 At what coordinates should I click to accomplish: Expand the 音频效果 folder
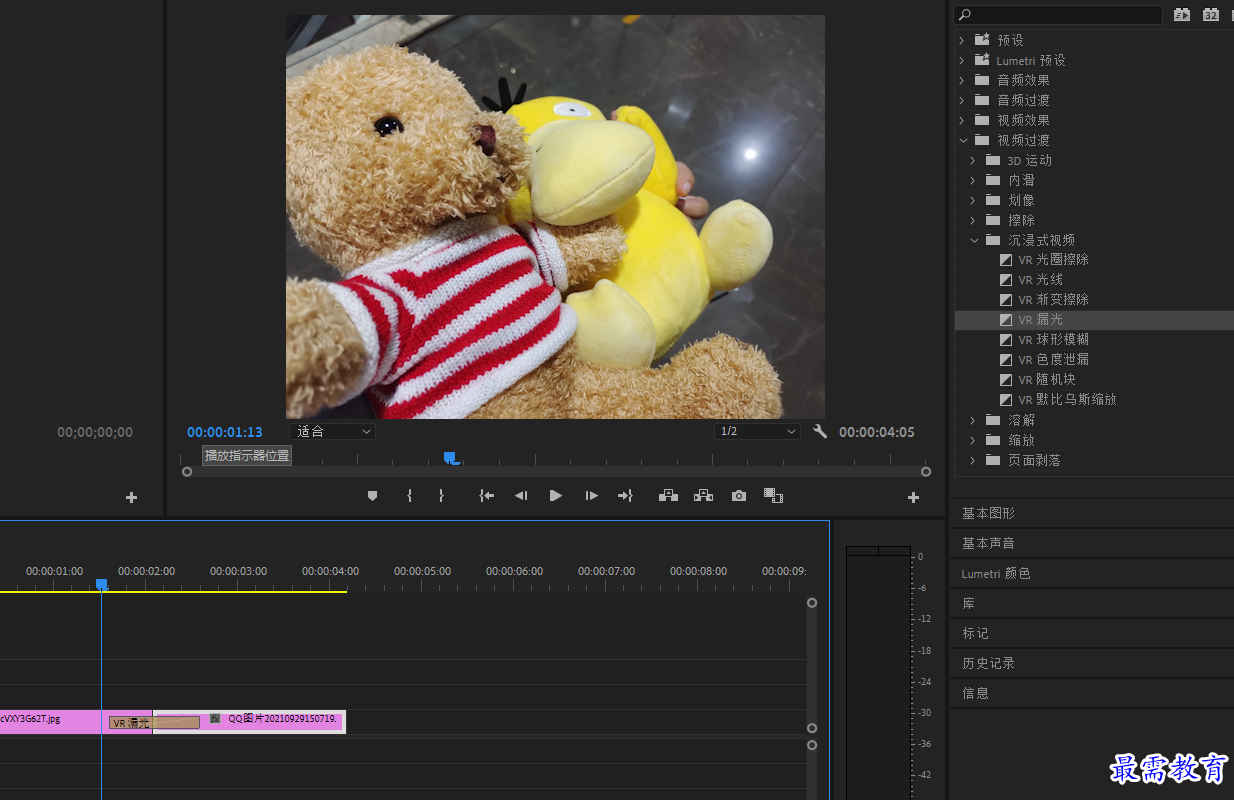[962, 80]
